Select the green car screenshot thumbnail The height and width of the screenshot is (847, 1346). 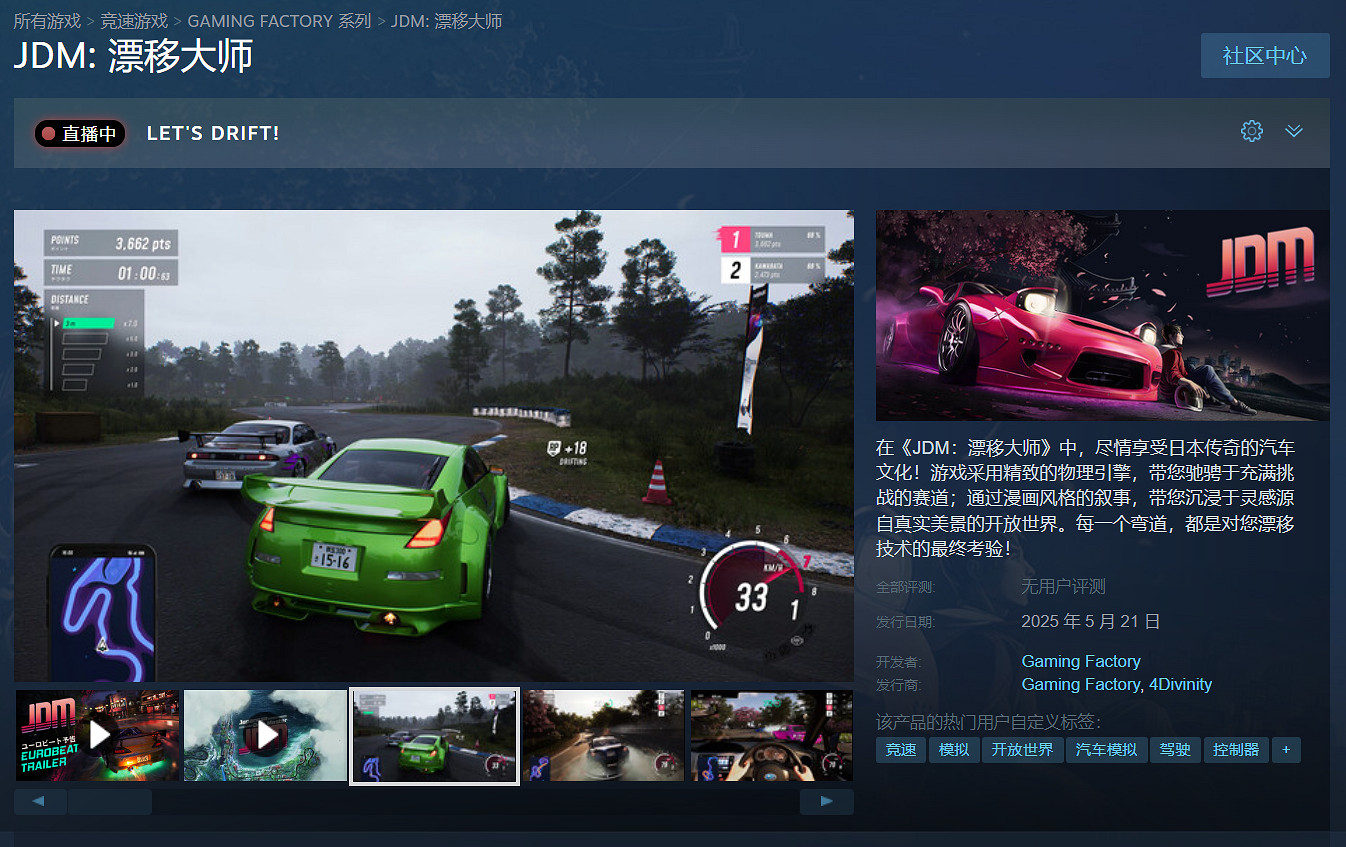(x=434, y=735)
